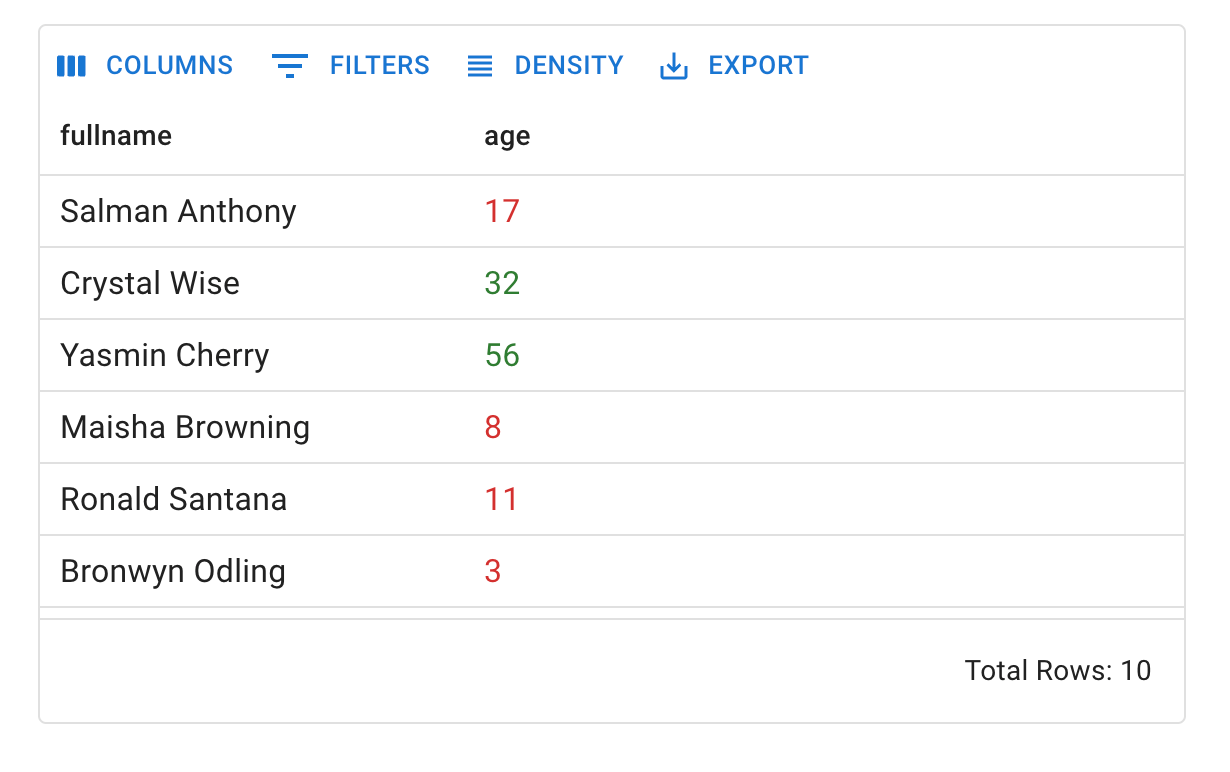Screen dimensions: 1230x772
Task: Click the Columns panel icon
Action: click(71, 65)
